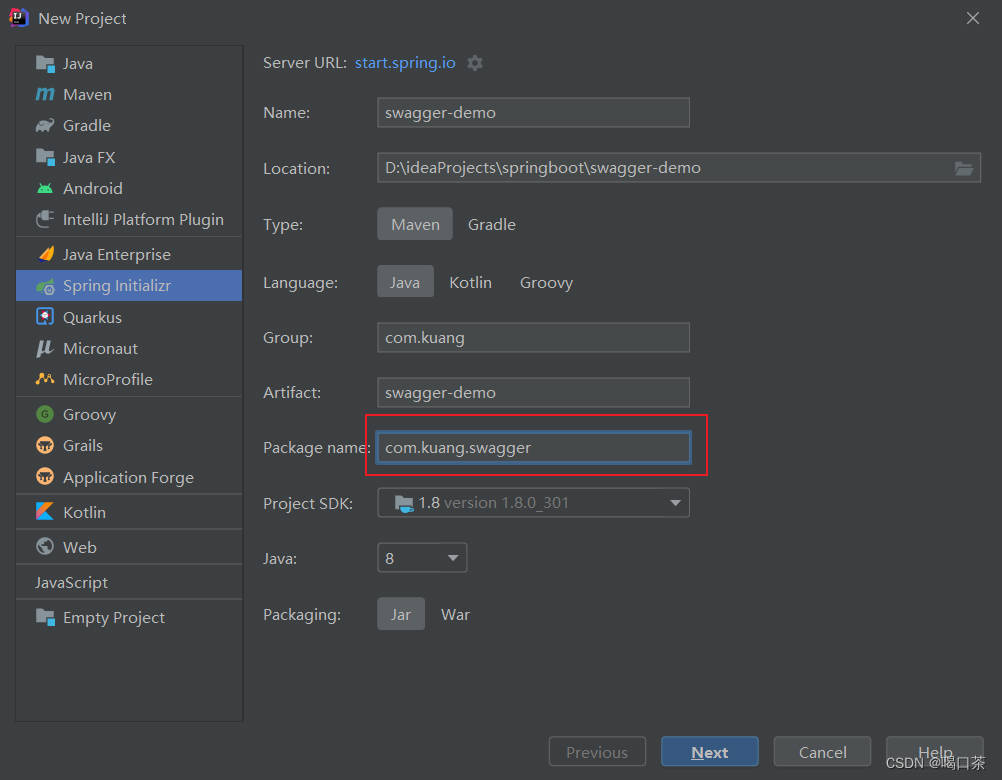This screenshot has width=1002, height=780.
Task: Close the New Project dialog
Action: tap(973, 18)
